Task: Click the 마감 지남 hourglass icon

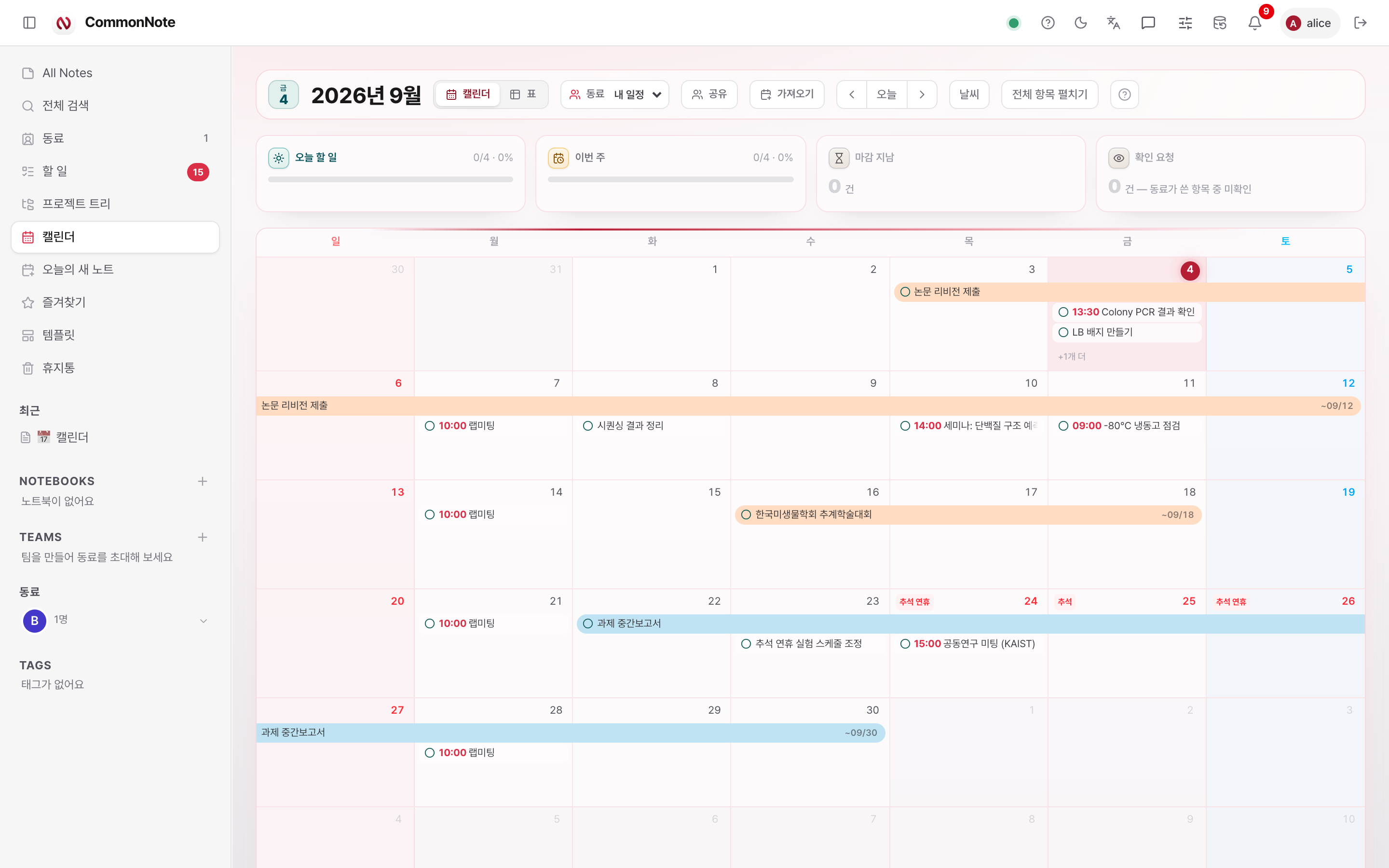Action: [839, 158]
